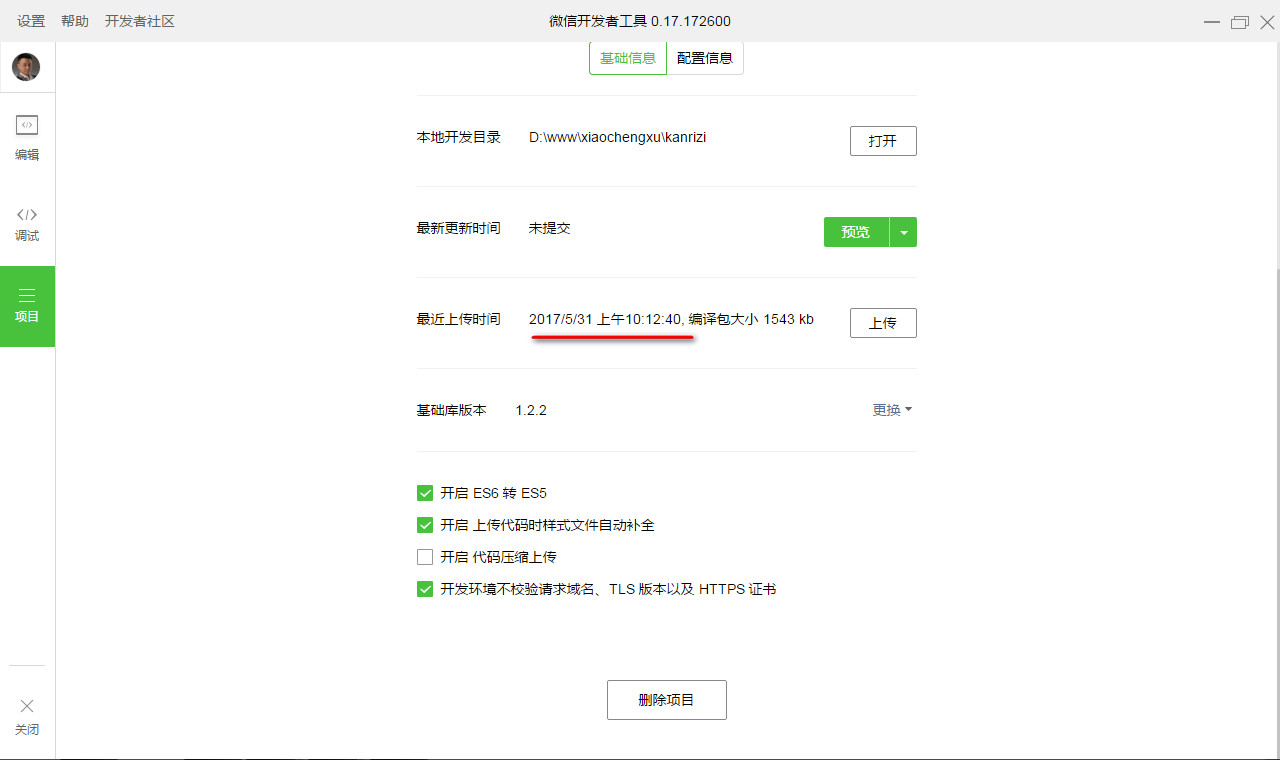The image size is (1280, 760).
Task: Click the 未提交 status text
Action: pyautogui.click(x=549, y=228)
